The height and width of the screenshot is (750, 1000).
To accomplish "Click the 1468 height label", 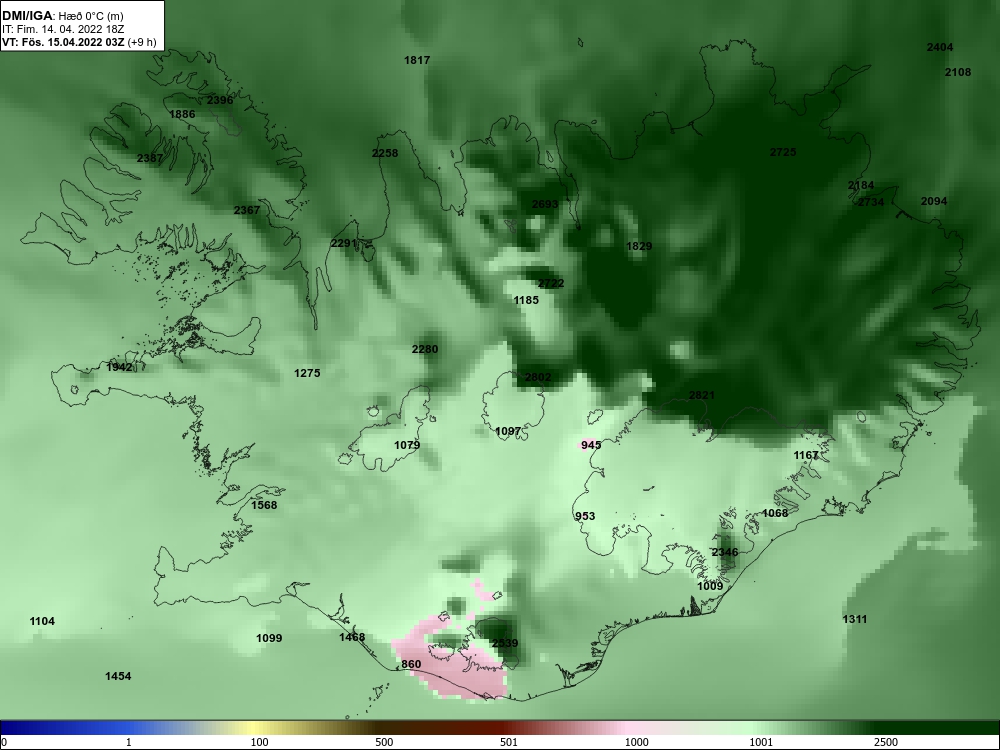I will coord(352,637).
